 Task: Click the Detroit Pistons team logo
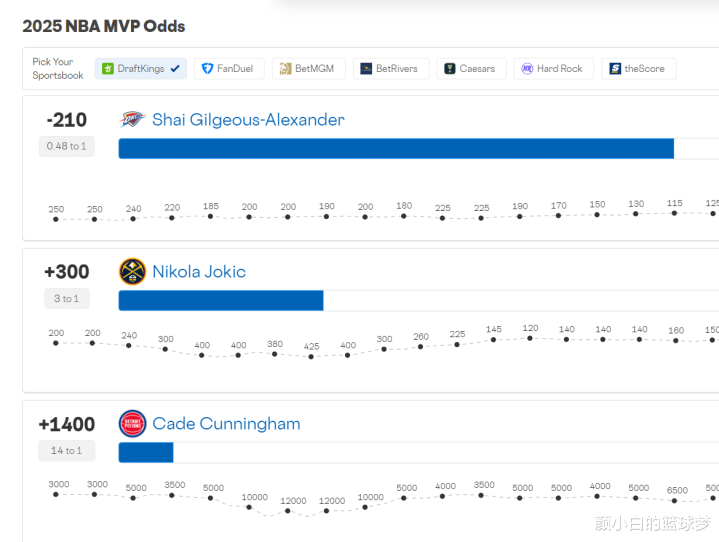(x=132, y=424)
